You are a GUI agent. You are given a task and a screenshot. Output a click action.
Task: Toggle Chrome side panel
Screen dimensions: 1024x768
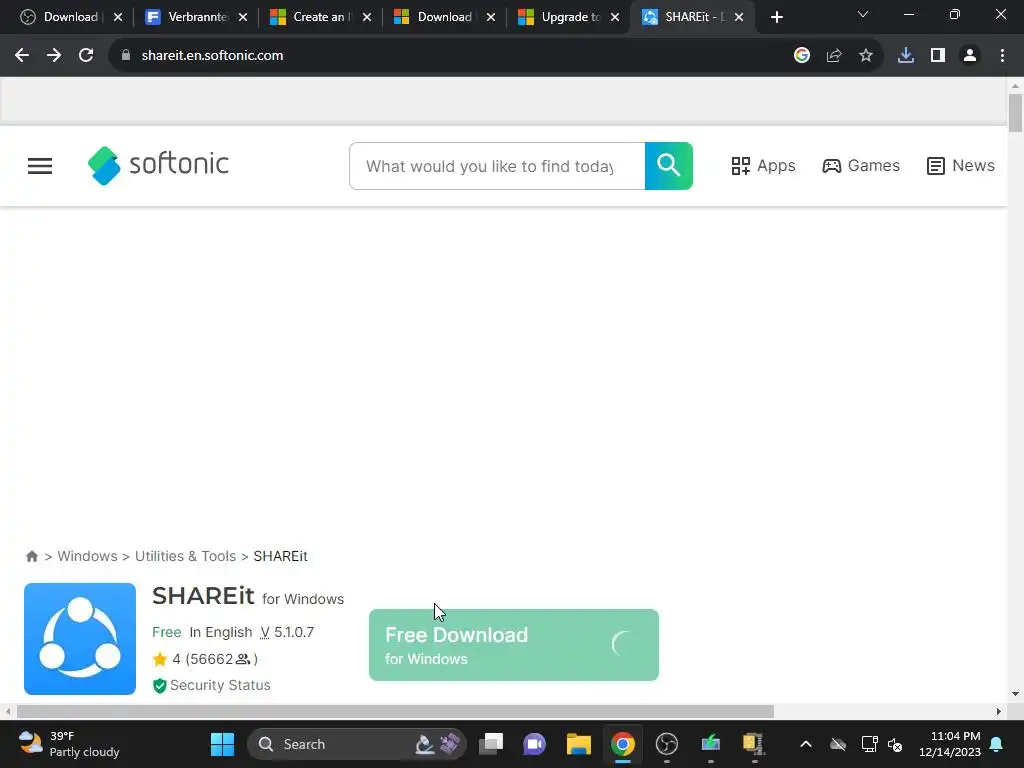coord(938,56)
